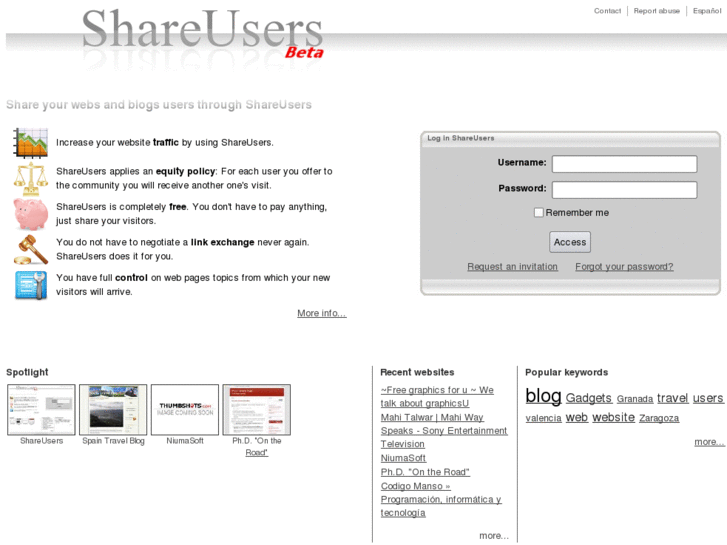Open Codigo Manso recent website link
This screenshot has height=545, width=727.
[x=441, y=499]
